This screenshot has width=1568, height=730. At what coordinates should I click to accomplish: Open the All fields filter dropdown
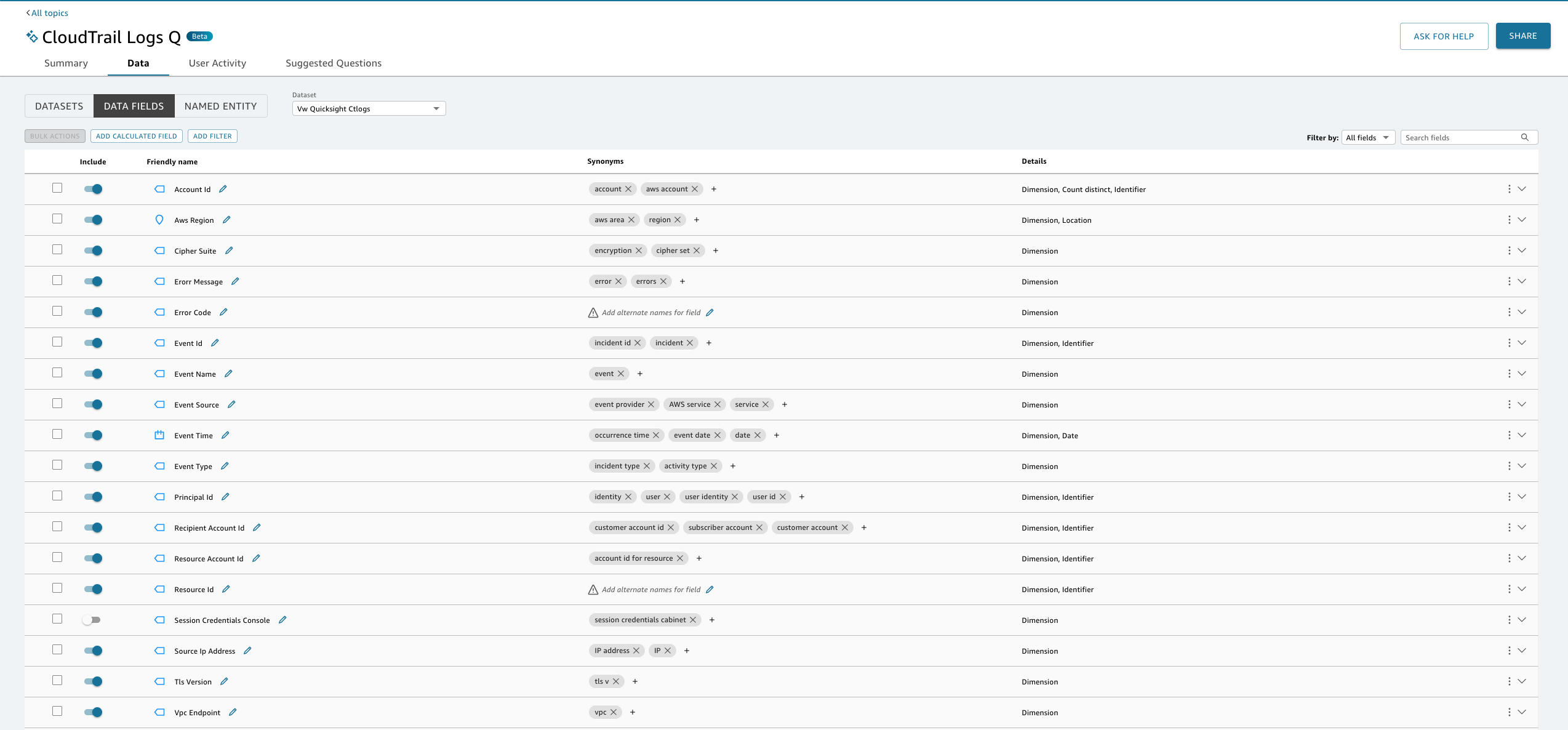pyautogui.click(x=1367, y=137)
